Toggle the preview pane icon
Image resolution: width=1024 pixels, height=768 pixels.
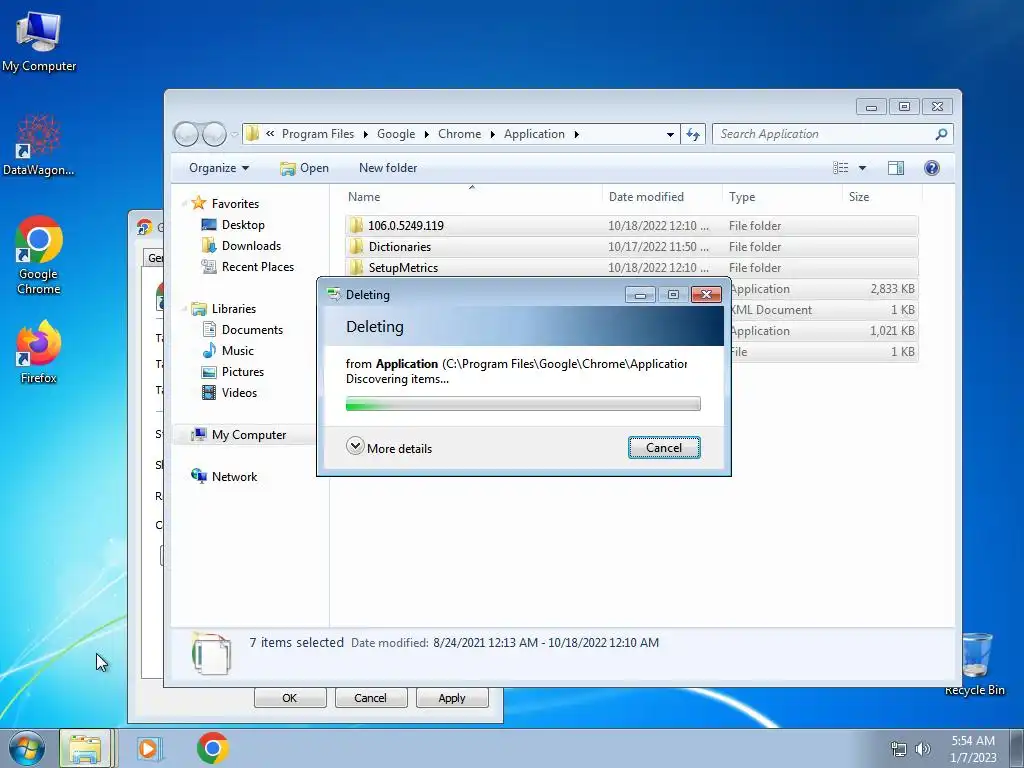tap(895, 168)
